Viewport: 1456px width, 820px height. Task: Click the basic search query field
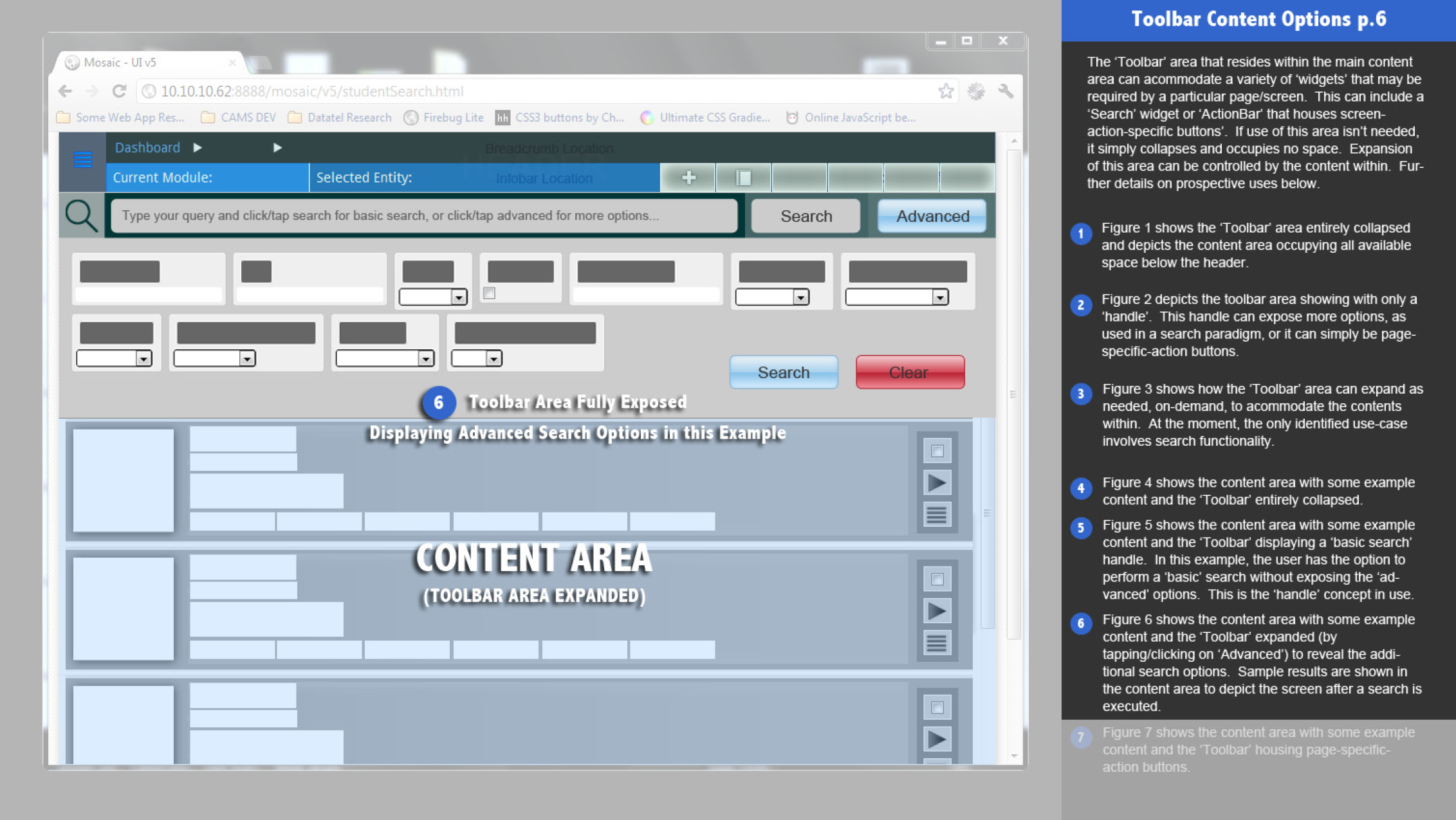point(423,216)
